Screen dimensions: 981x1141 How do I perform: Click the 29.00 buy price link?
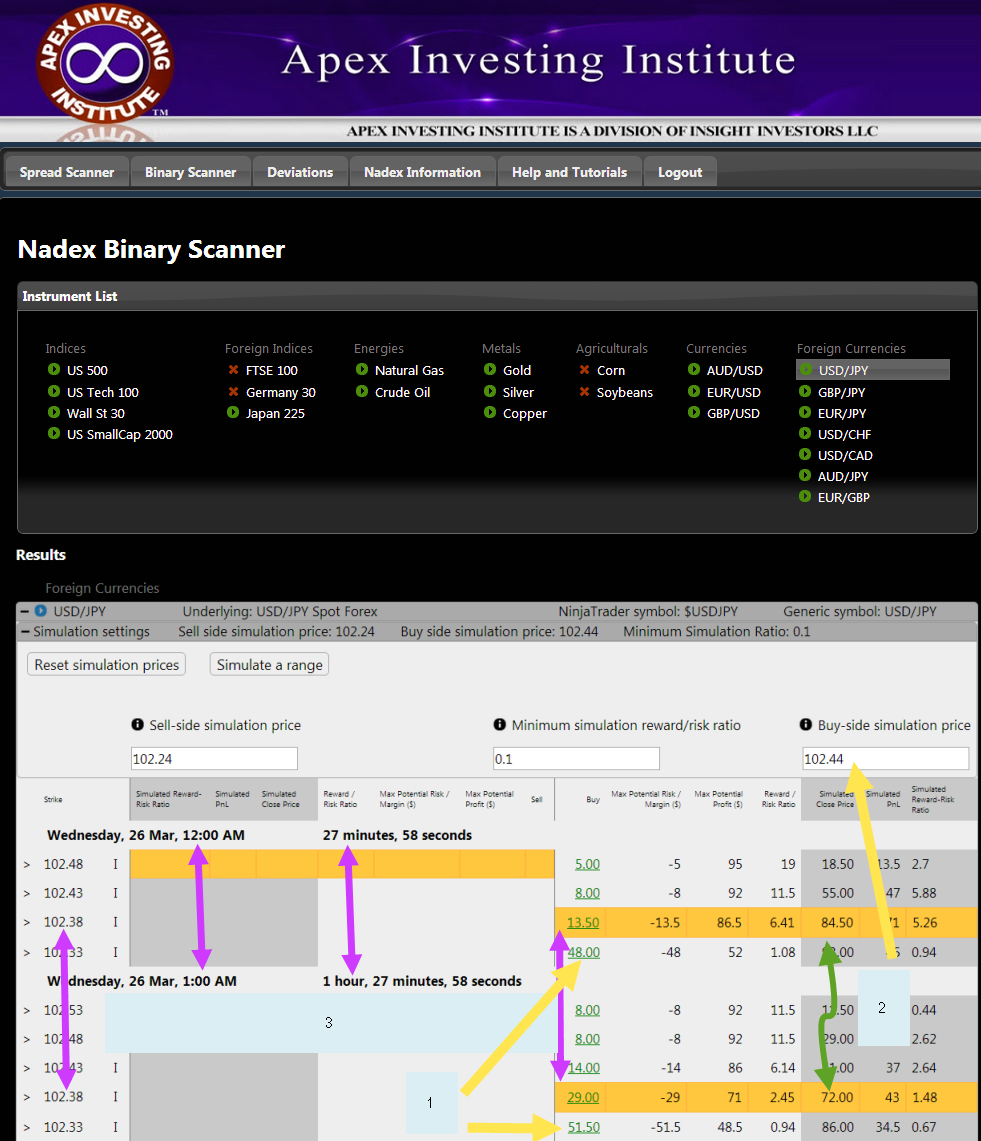583,1097
